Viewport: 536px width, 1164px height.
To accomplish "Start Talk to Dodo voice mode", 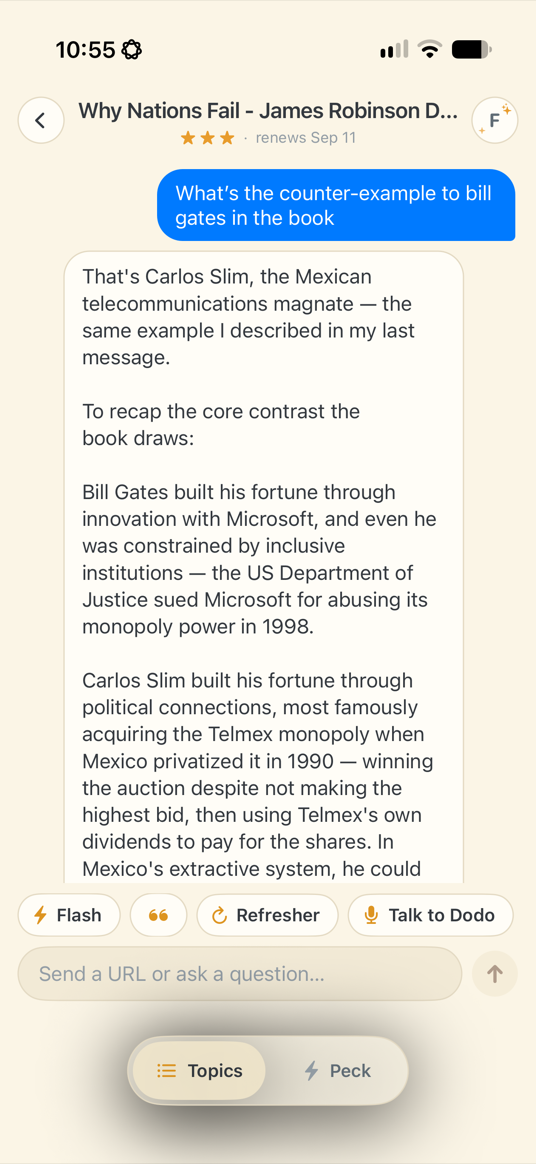I will (431, 915).
